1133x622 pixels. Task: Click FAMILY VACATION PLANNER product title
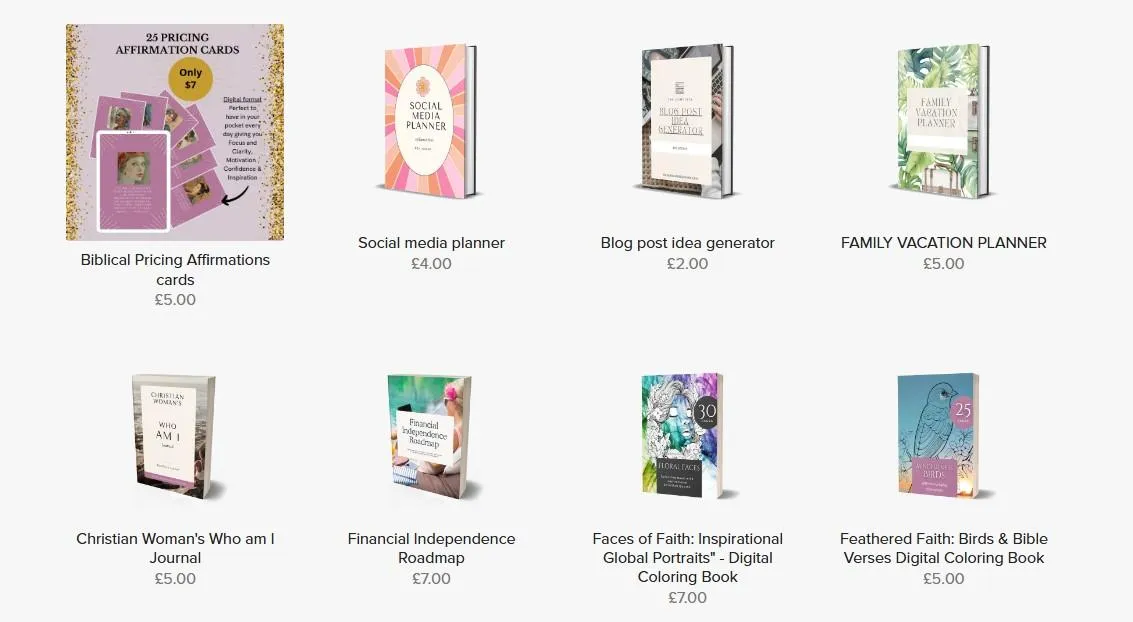pyautogui.click(x=944, y=243)
